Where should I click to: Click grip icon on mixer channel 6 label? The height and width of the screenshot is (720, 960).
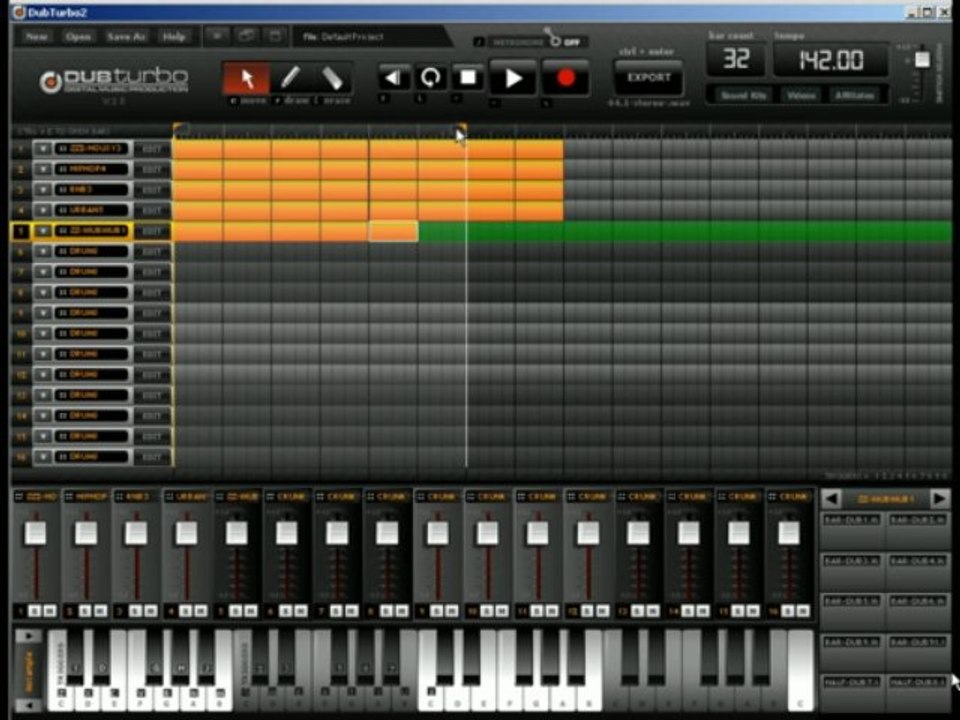coord(270,497)
